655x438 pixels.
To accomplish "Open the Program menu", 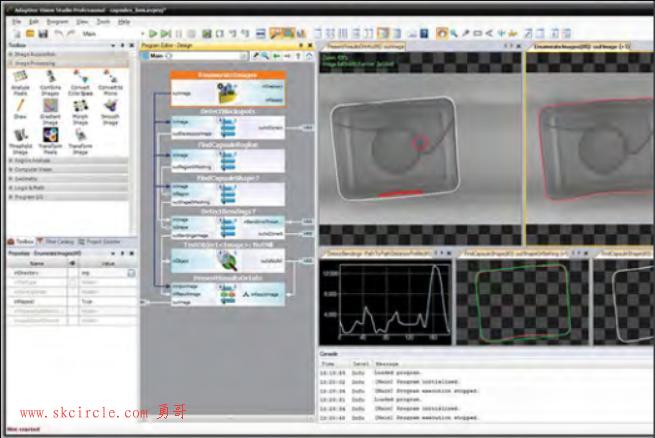I will pos(57,21).
